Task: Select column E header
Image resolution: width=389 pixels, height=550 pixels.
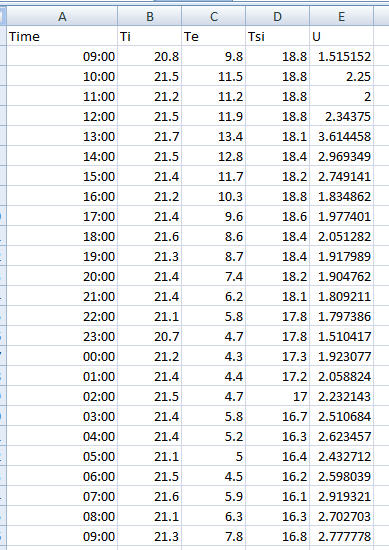Action: pyautogui.click(x=341, y=16)
